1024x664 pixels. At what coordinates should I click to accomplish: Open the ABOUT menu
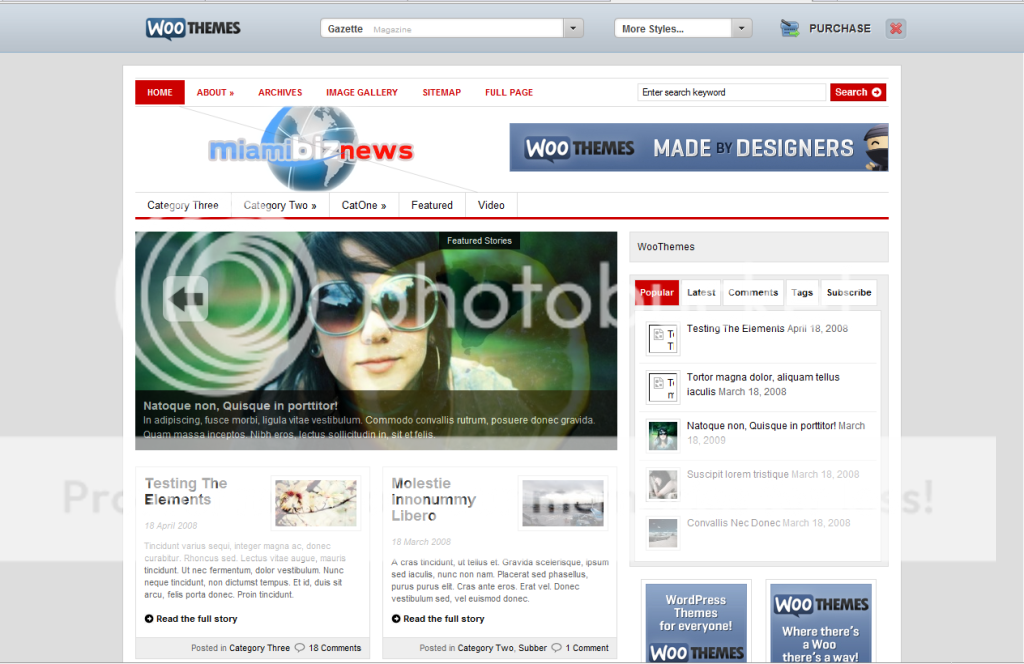click(x=216, y=92)
